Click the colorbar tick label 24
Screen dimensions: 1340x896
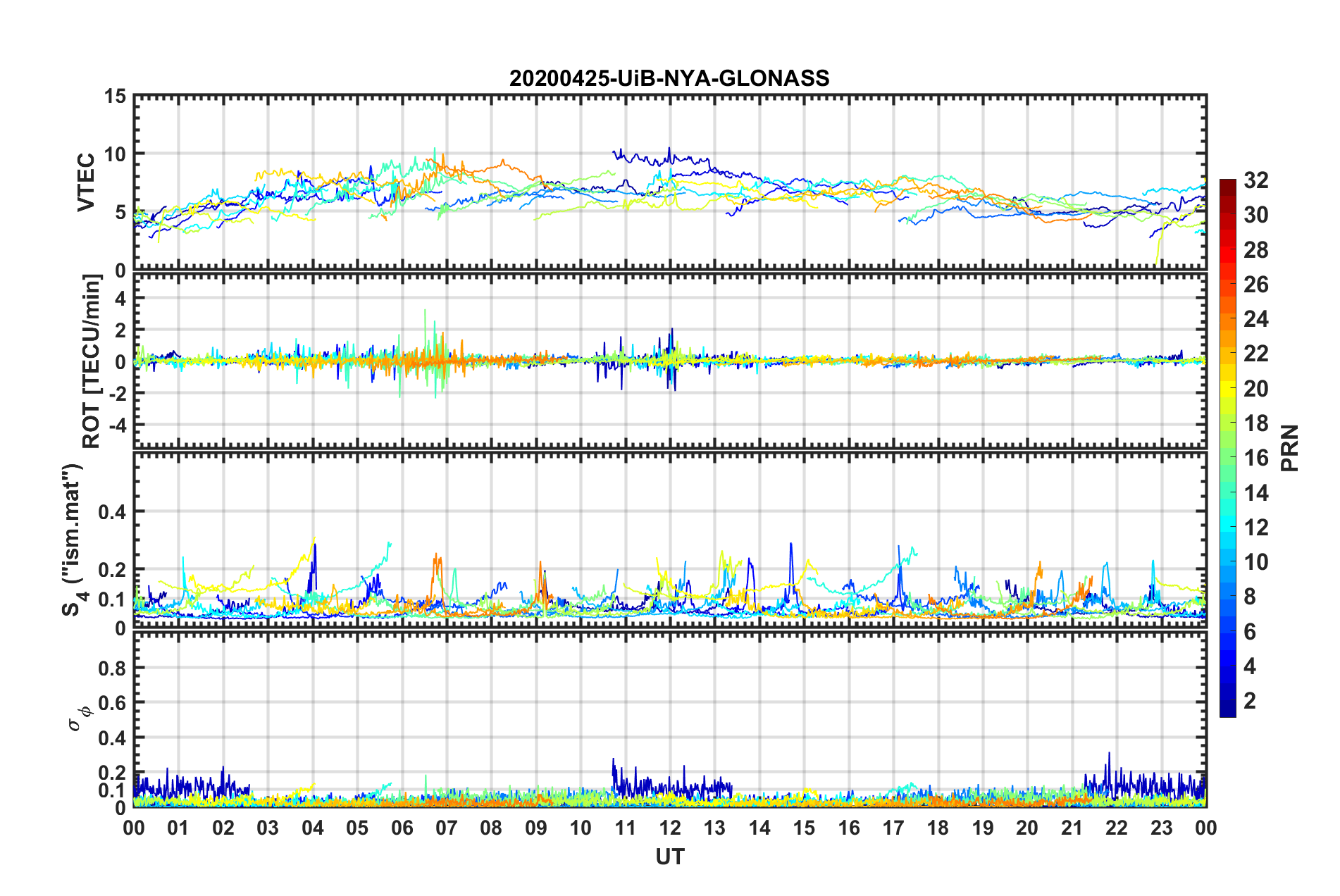1255,319
